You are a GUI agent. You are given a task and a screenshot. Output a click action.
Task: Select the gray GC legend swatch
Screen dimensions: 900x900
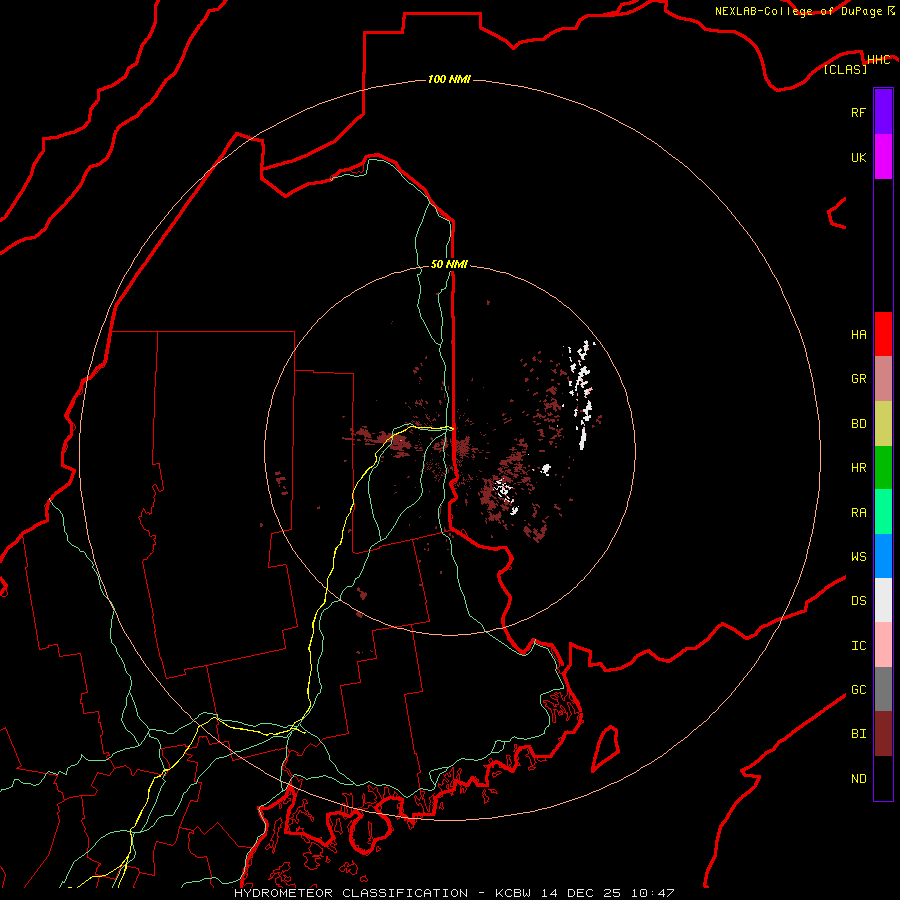click(883, 689)
